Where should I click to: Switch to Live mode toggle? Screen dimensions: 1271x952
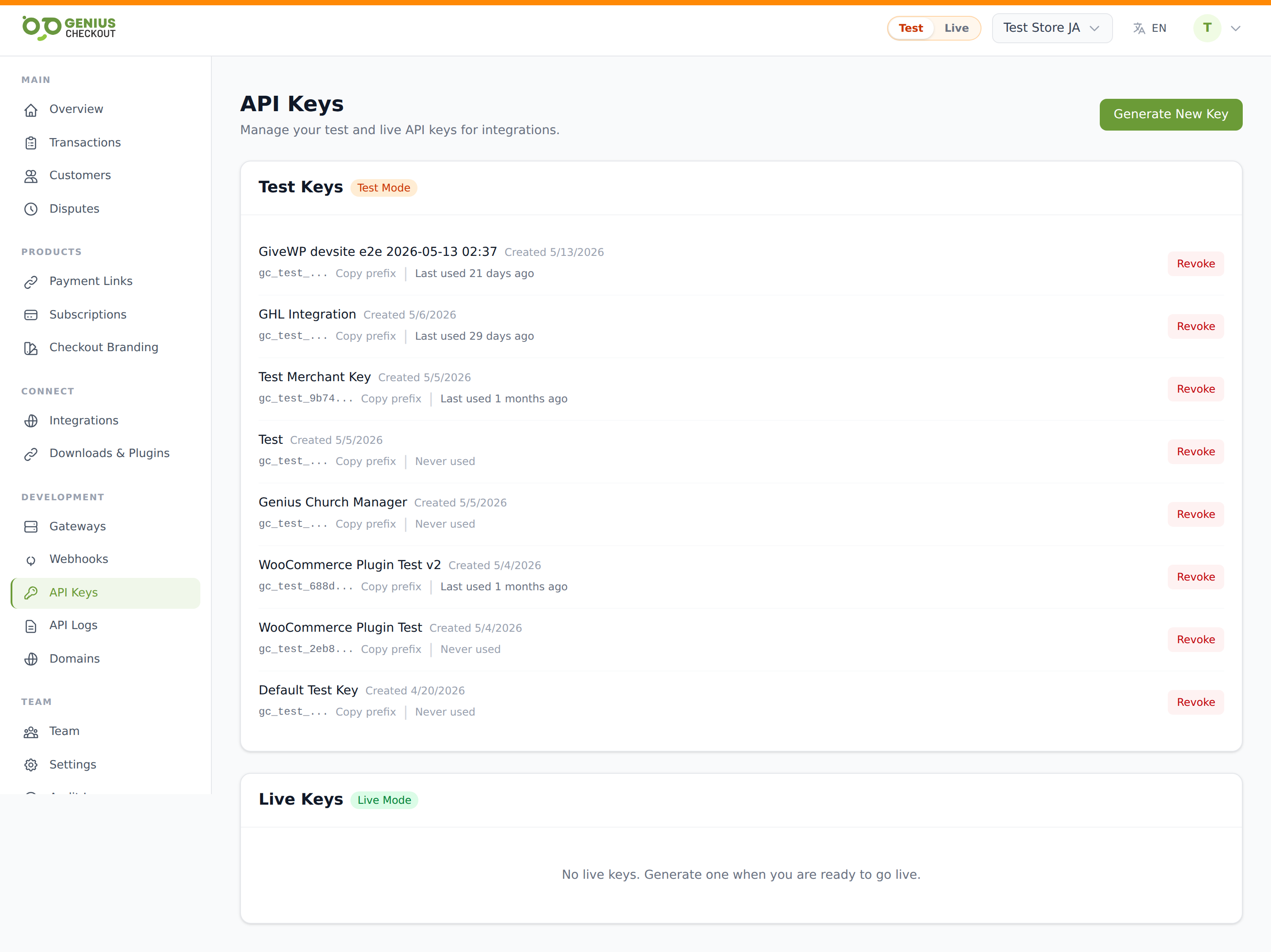[x=956, y=28]
